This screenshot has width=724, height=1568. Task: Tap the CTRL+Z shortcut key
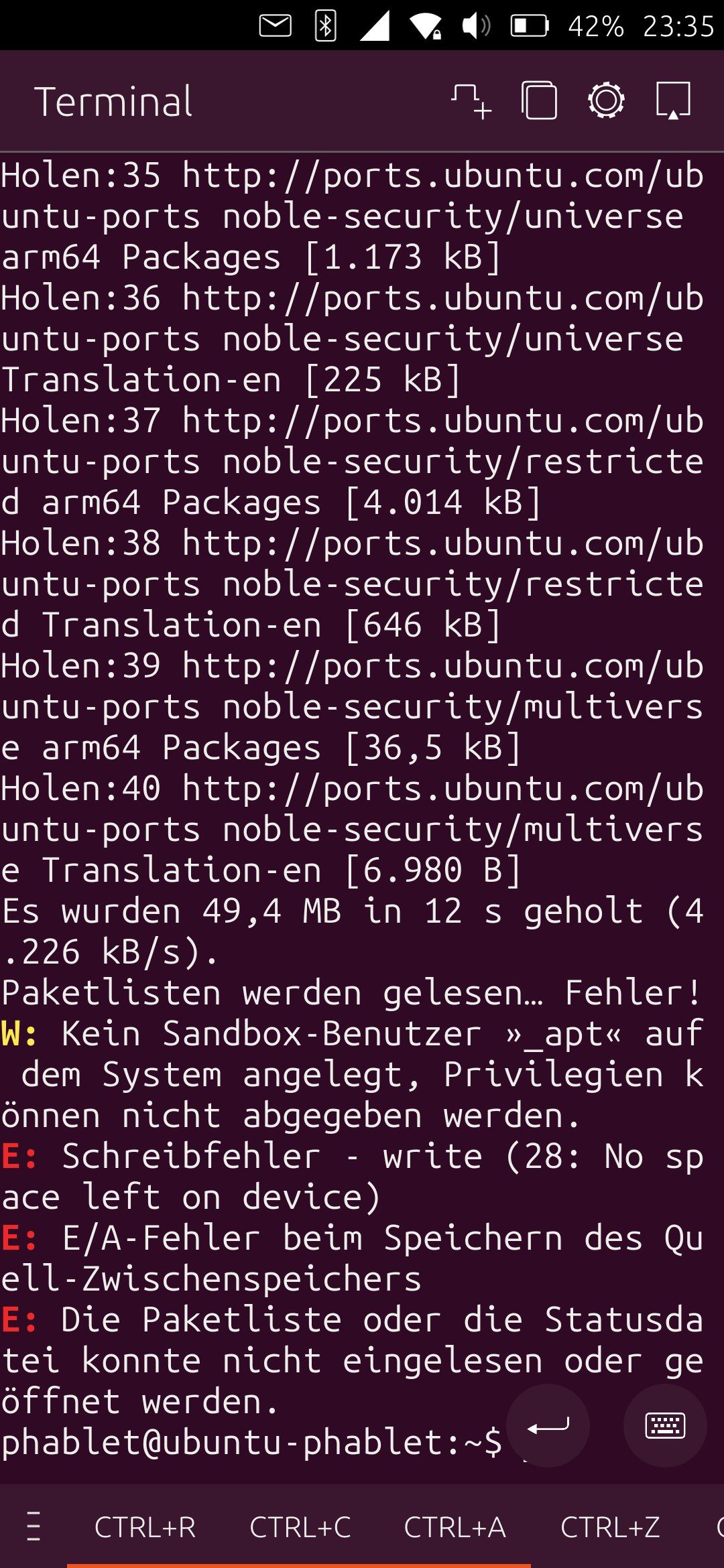(609, 1527)
